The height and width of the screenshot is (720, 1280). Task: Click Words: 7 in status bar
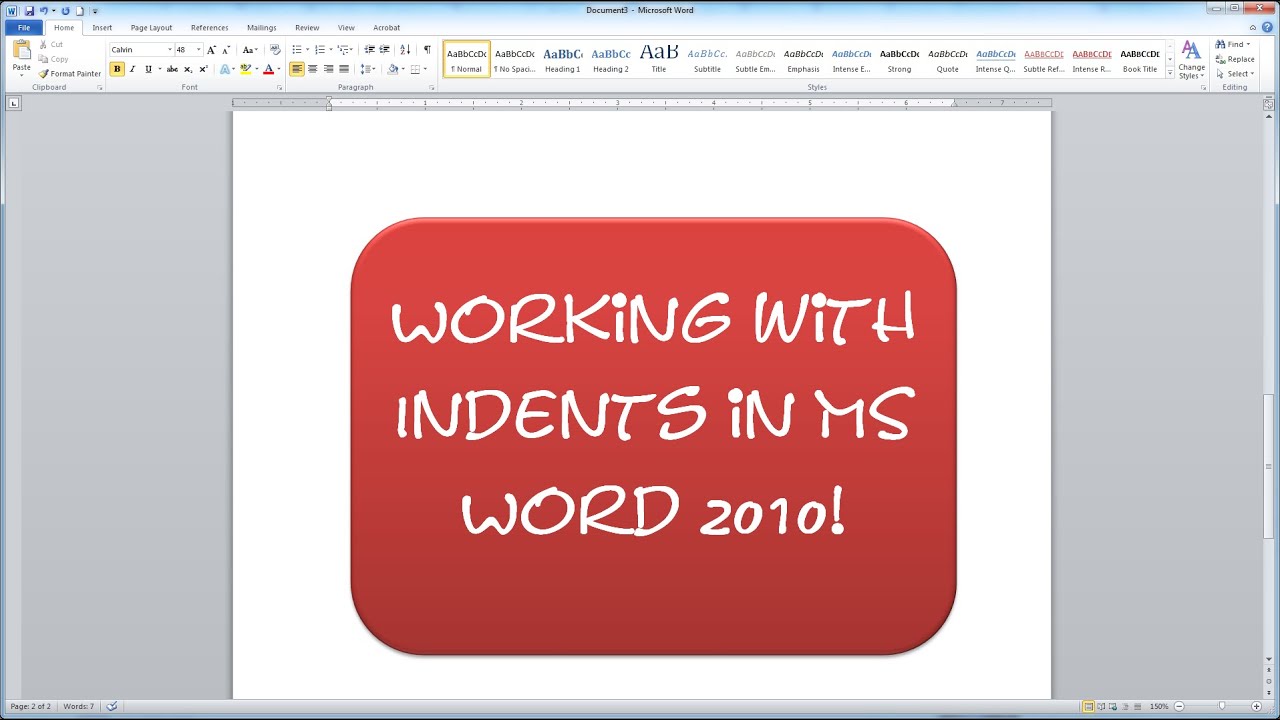pyautogui.click(x=78, y=706)
